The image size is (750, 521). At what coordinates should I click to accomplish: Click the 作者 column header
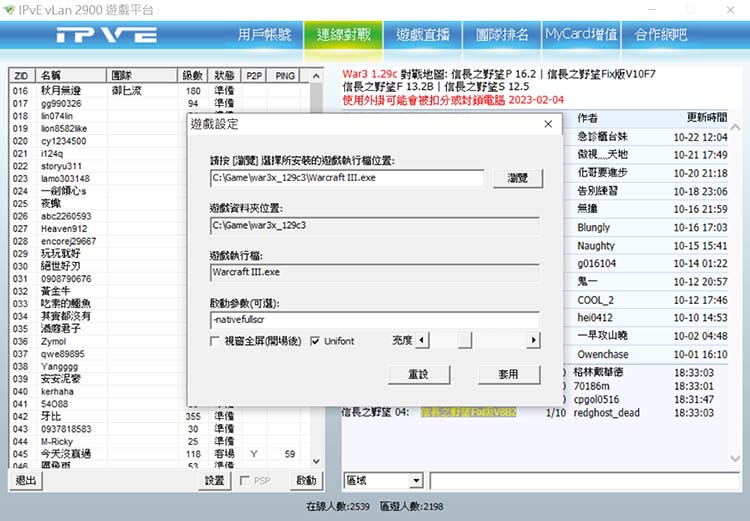[587, 118]
